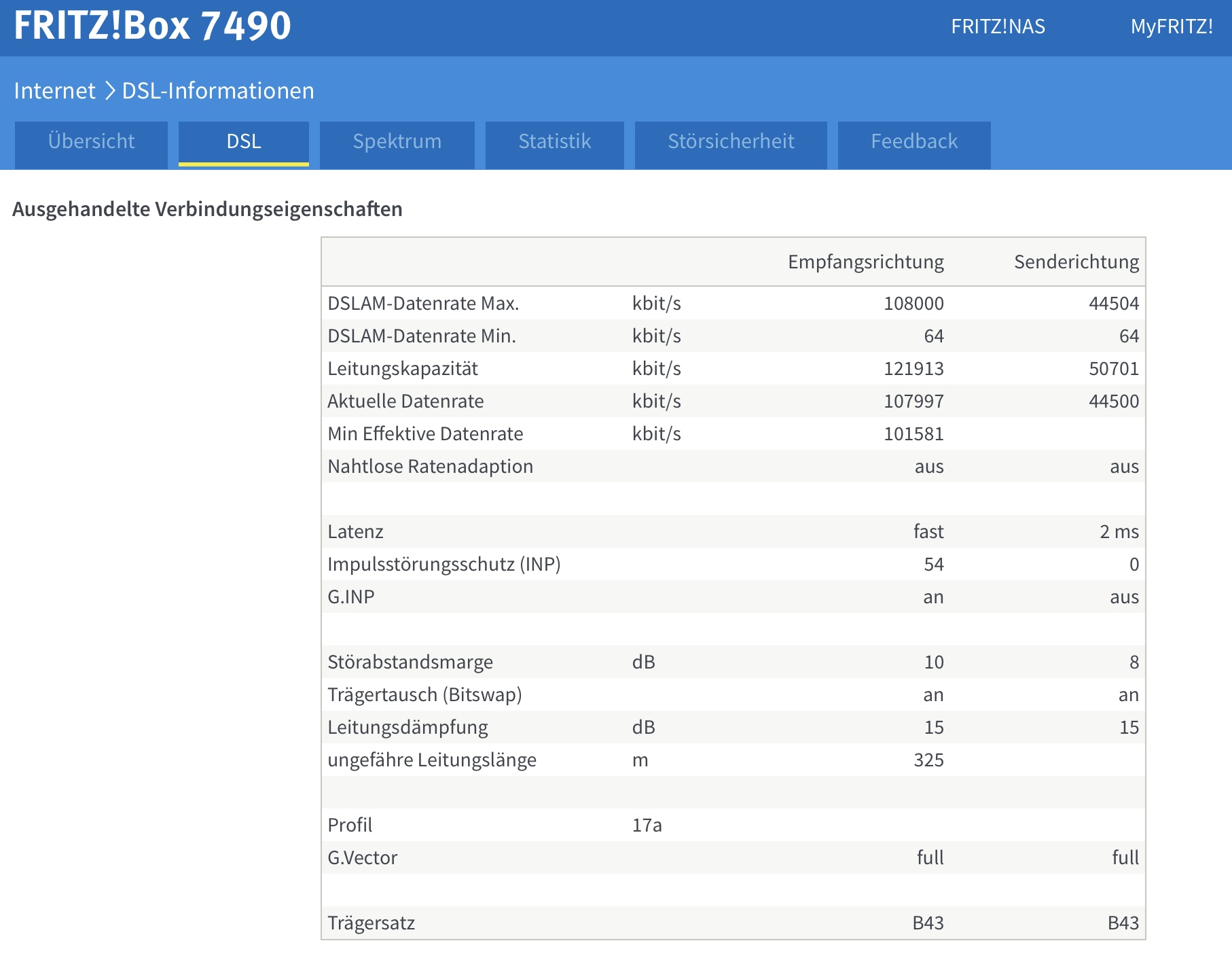Screen dimensions: 1232x960
Task: Click the Latenz value fast
Action: click(928, 531)
